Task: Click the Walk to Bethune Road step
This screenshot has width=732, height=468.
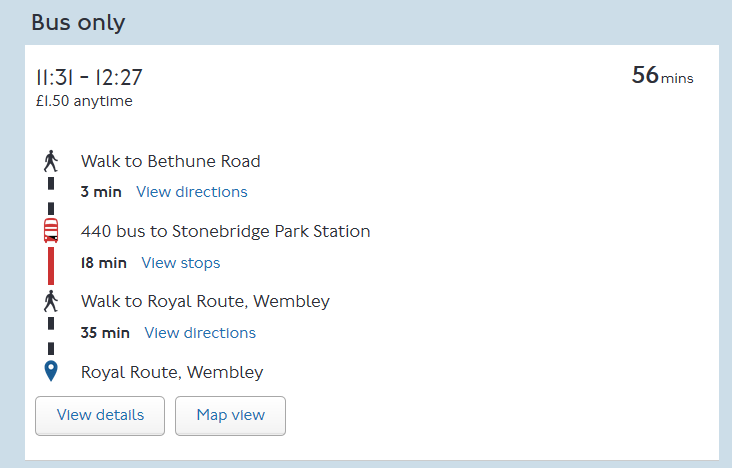Action: coord(170,161)
